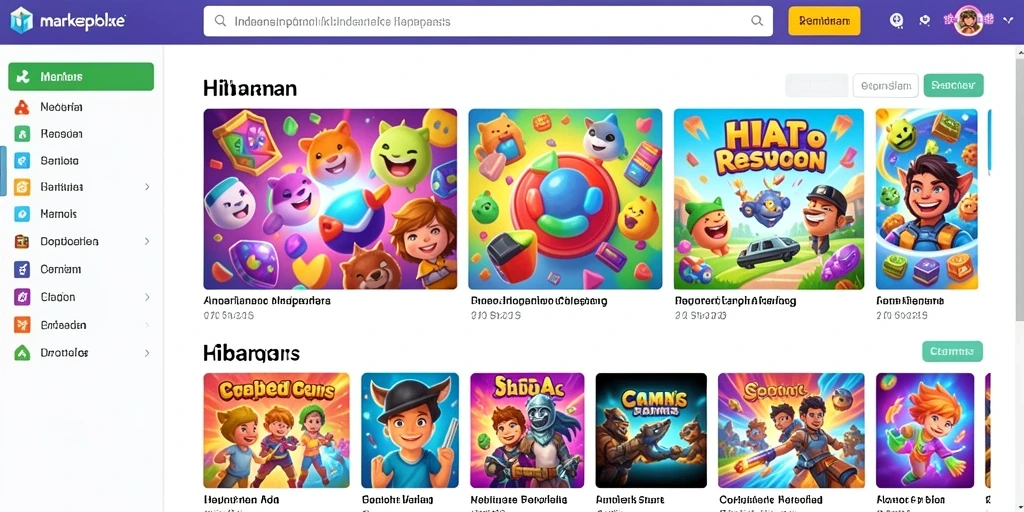The image size is (1024, 512).
Task: Select the green Menters sidebar item
Action: pos(81,76)
